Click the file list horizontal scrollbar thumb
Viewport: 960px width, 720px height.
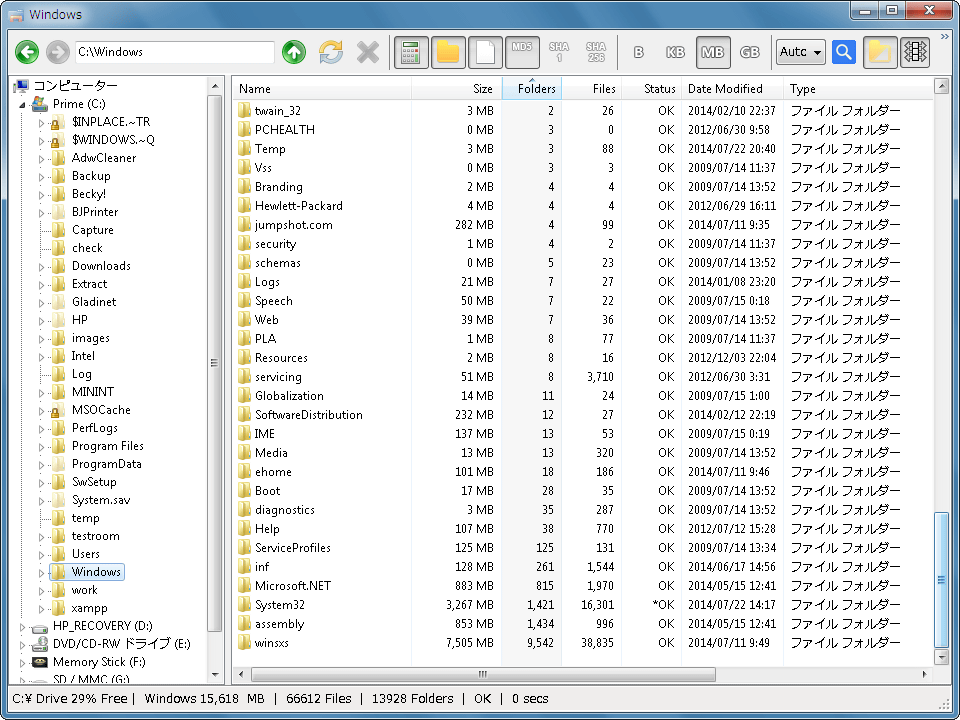483,675
